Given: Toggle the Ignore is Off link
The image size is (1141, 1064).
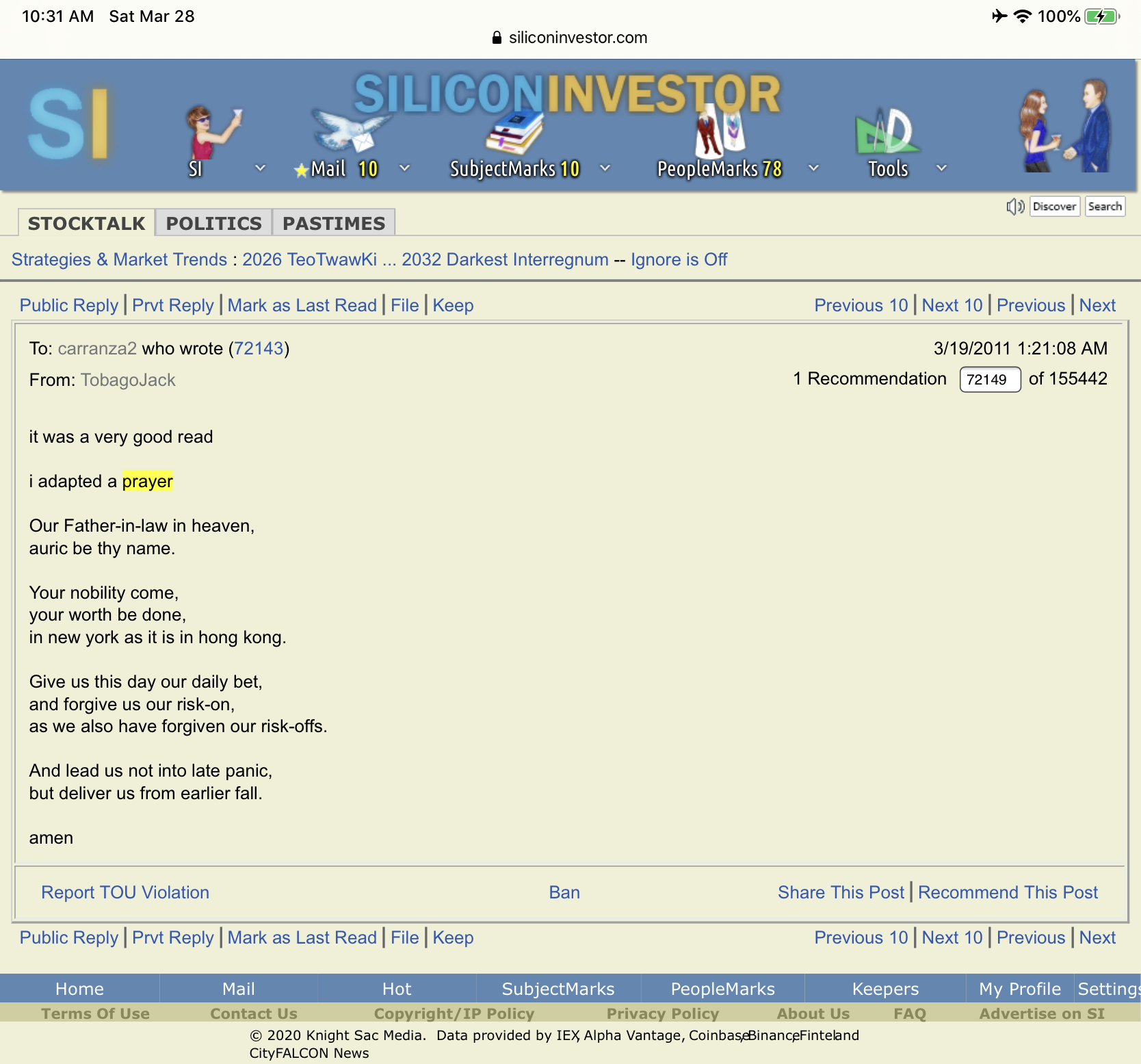Looking at the screenshot, I should pos(679,259).
